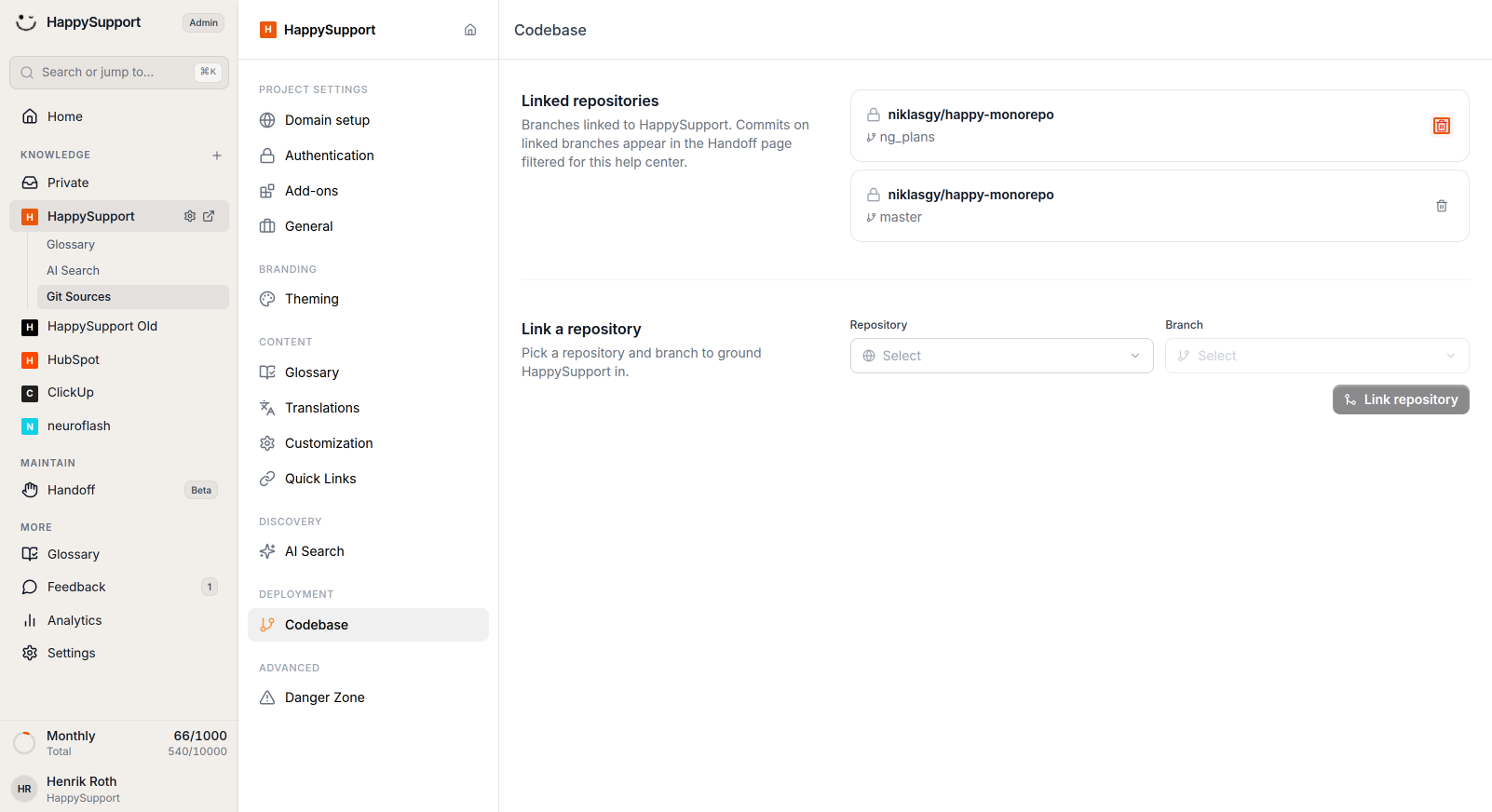Open AI Search under Discovery
1492x812 pixels.
tap(368, 551)
